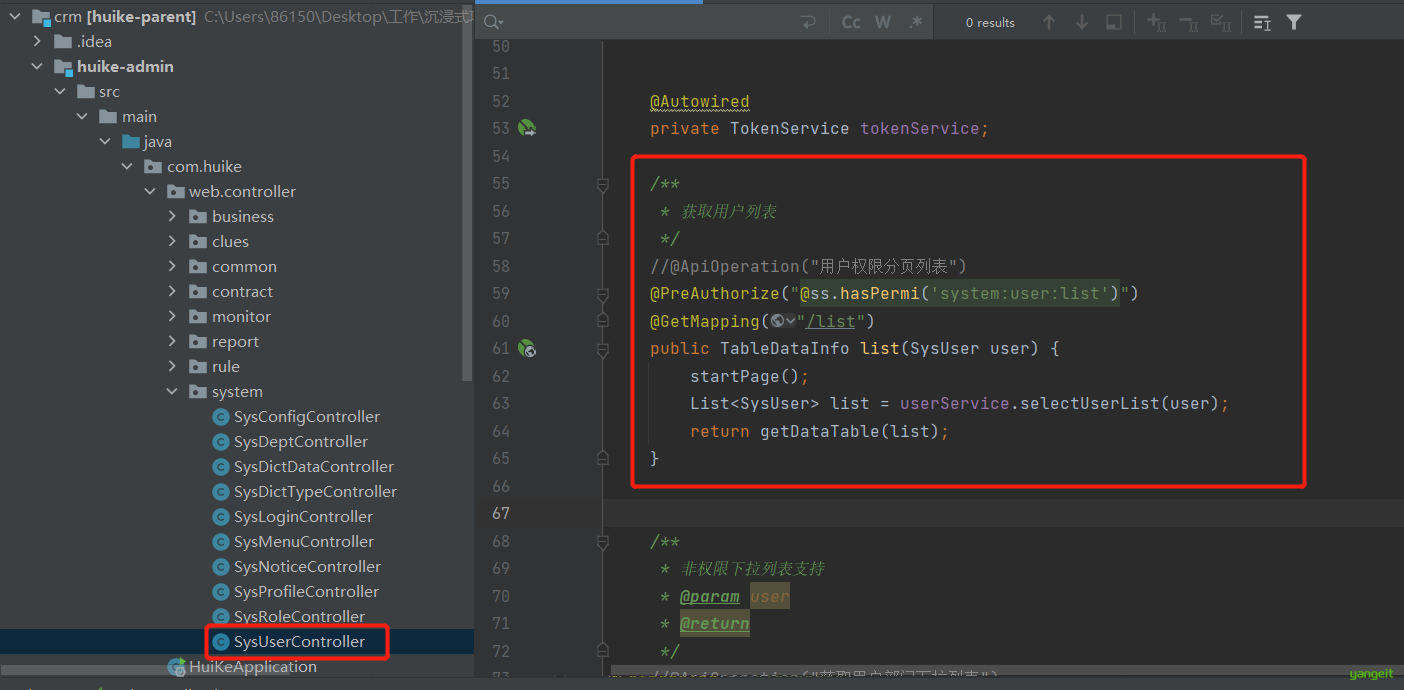1404x690 pixels.
Task: Click the @Autowired annotation on line 52
Action: tap(699, 101)
